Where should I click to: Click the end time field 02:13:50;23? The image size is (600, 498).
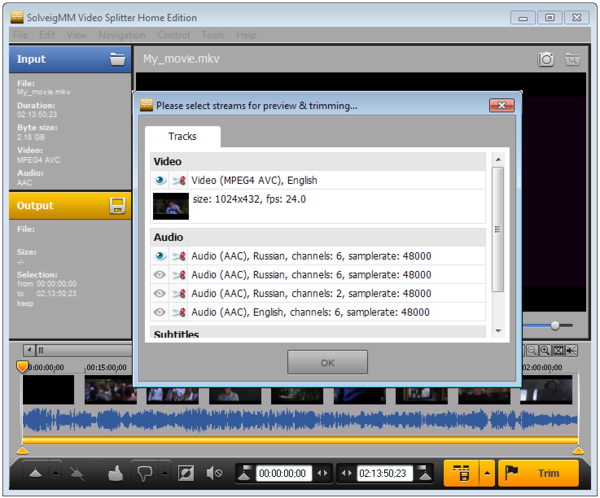[x=384, y=474]
